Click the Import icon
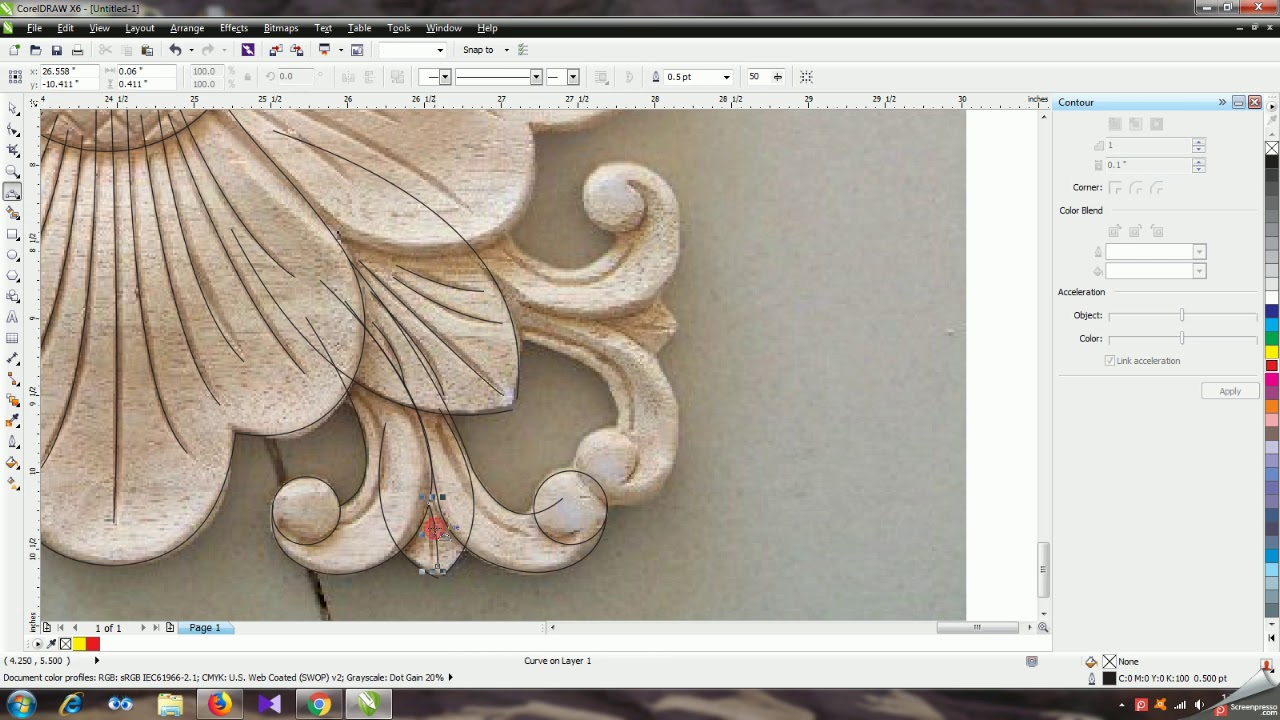Viewport: 1280px width, 720px height. pos(276,50)
